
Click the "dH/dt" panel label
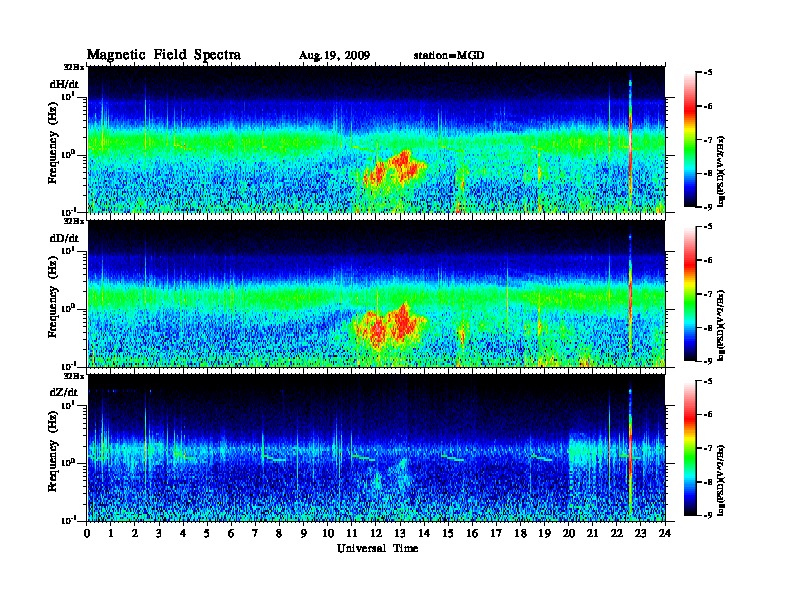[64, 84]
